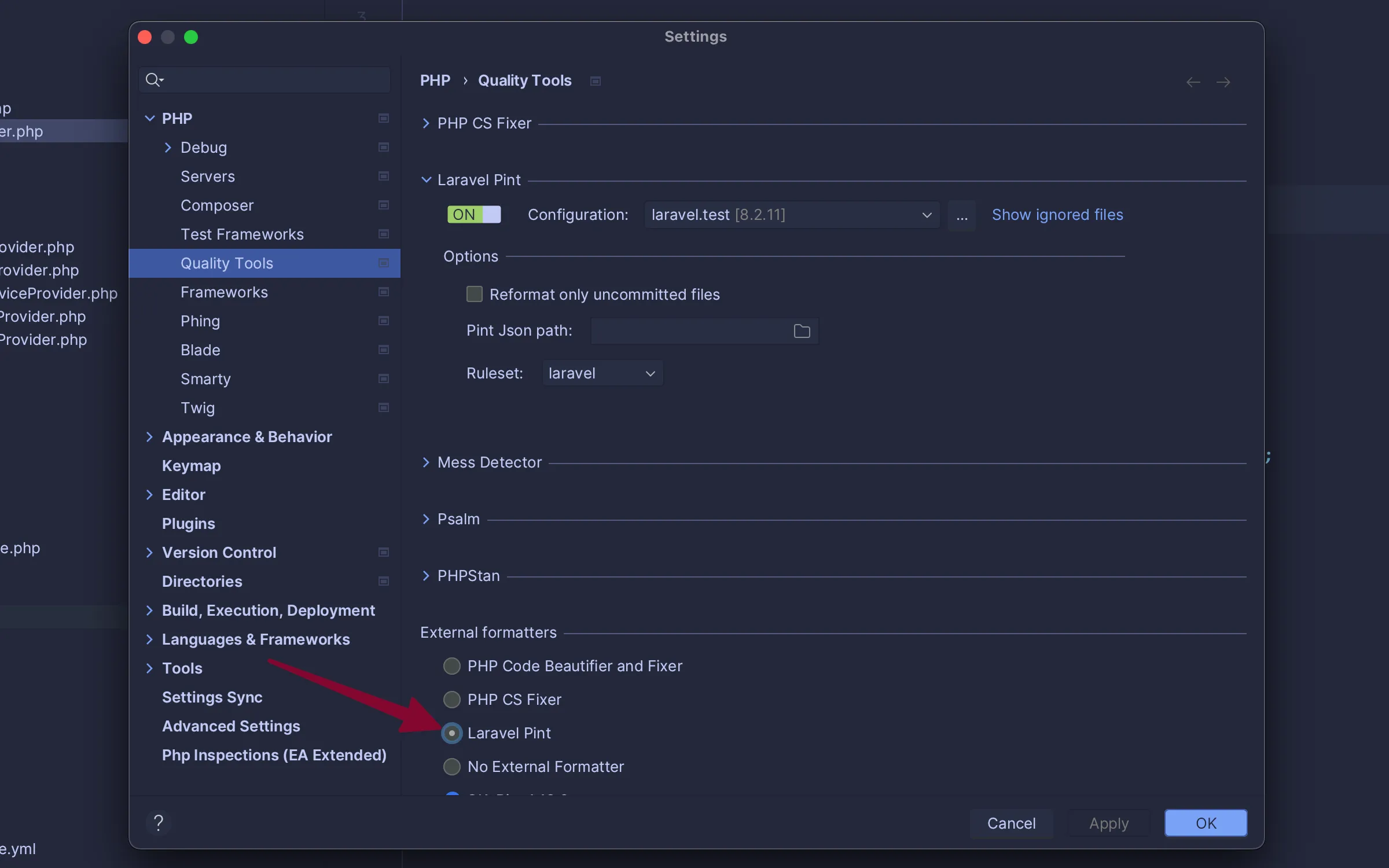
Task: Select PHP CS Fixer external formatter radio
Action: [451, 700]
